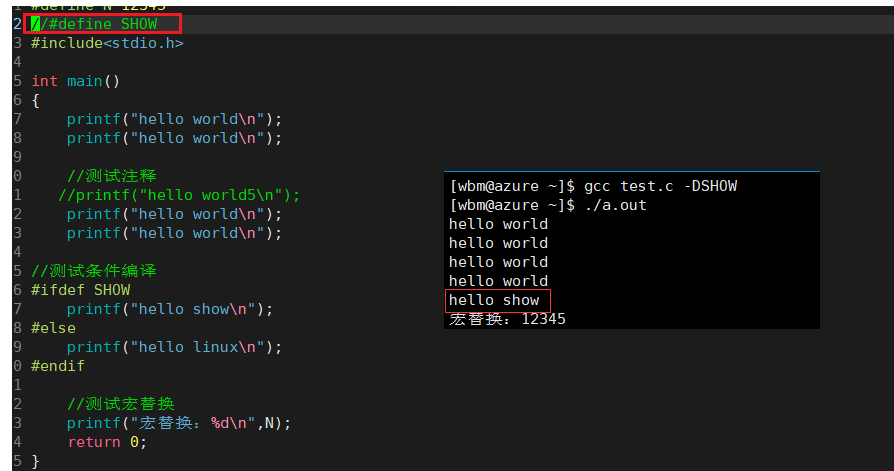Click the comment "//测试注释"
This screenshot has height=471, width=894.
112,176
